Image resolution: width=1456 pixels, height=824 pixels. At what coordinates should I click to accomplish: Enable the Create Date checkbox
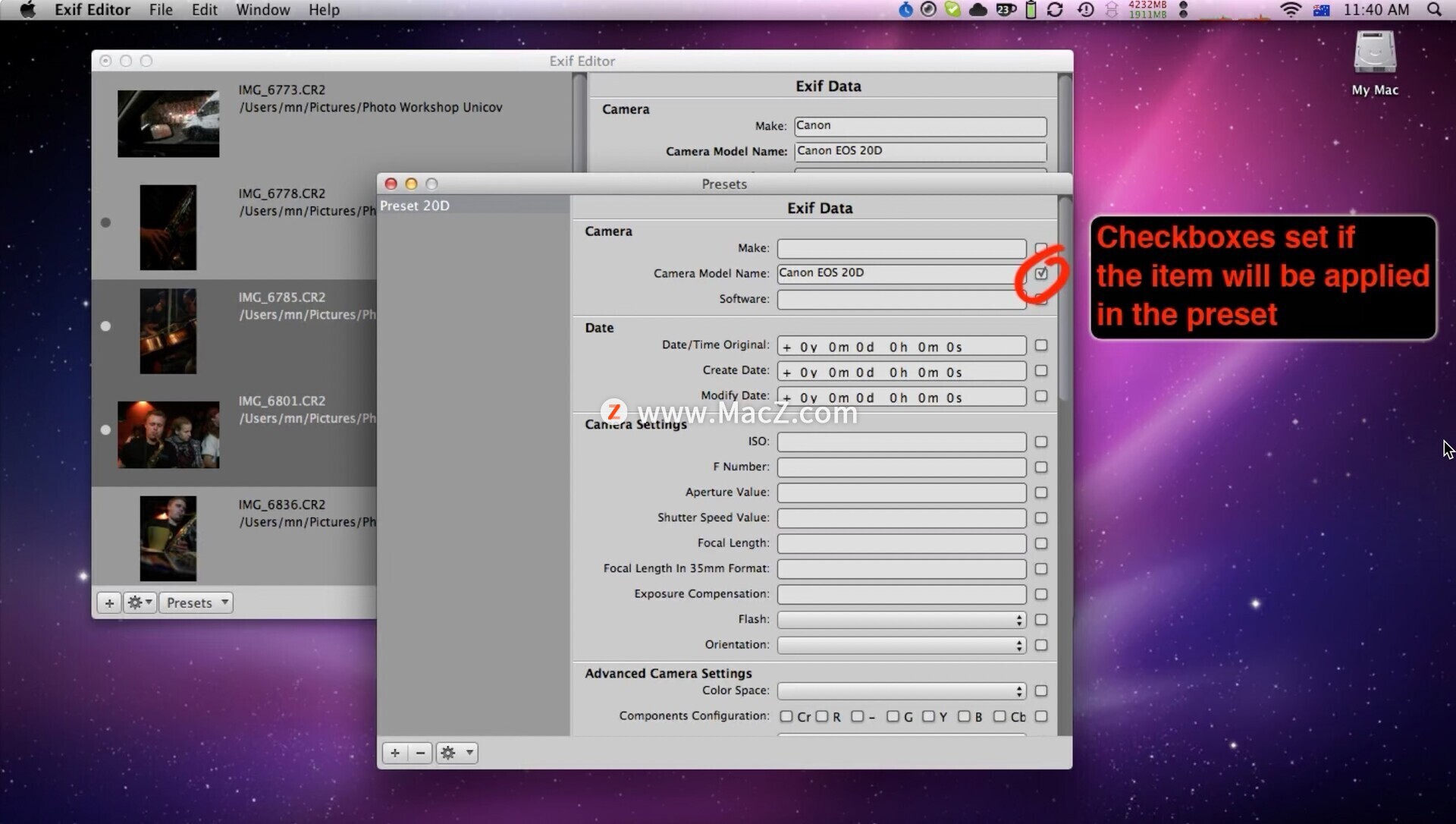tap(1041, 370)
